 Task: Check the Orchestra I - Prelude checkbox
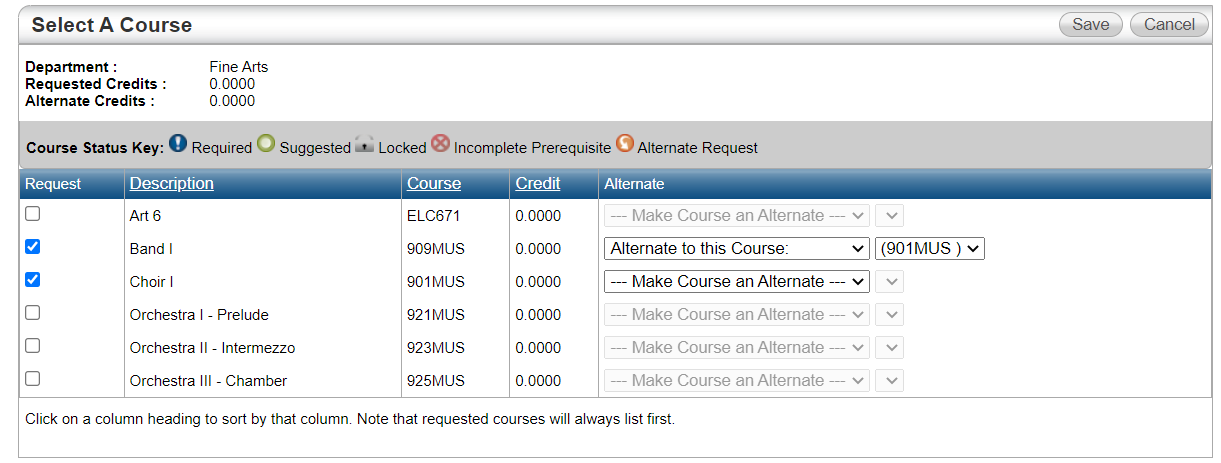click(x=33, y=313)
